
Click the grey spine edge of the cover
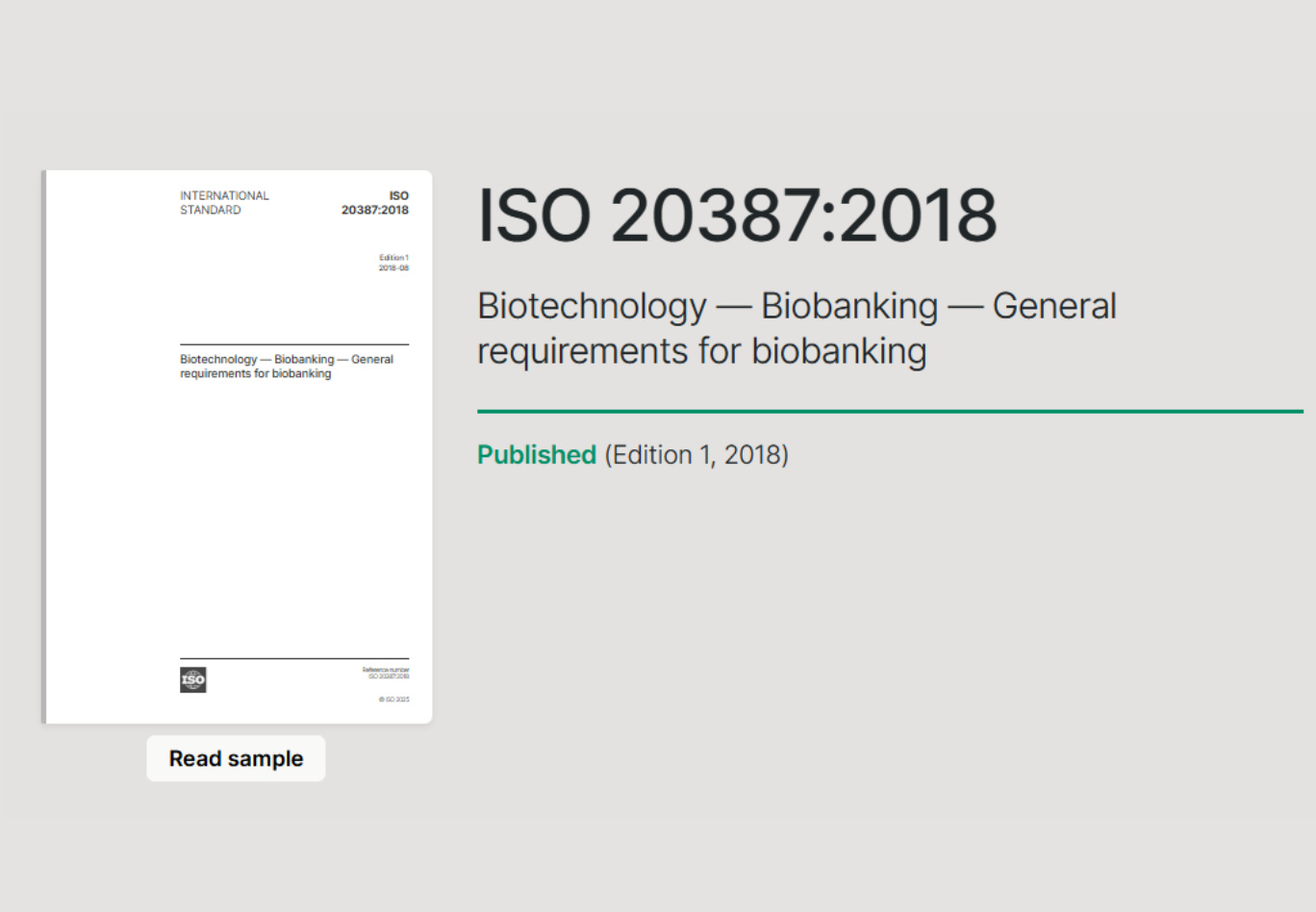[x=43, y=447]
